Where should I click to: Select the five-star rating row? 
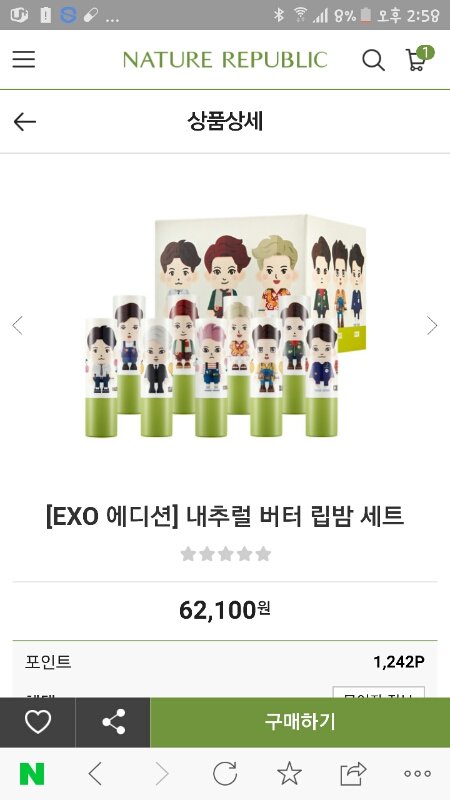[x=226, y=554]
